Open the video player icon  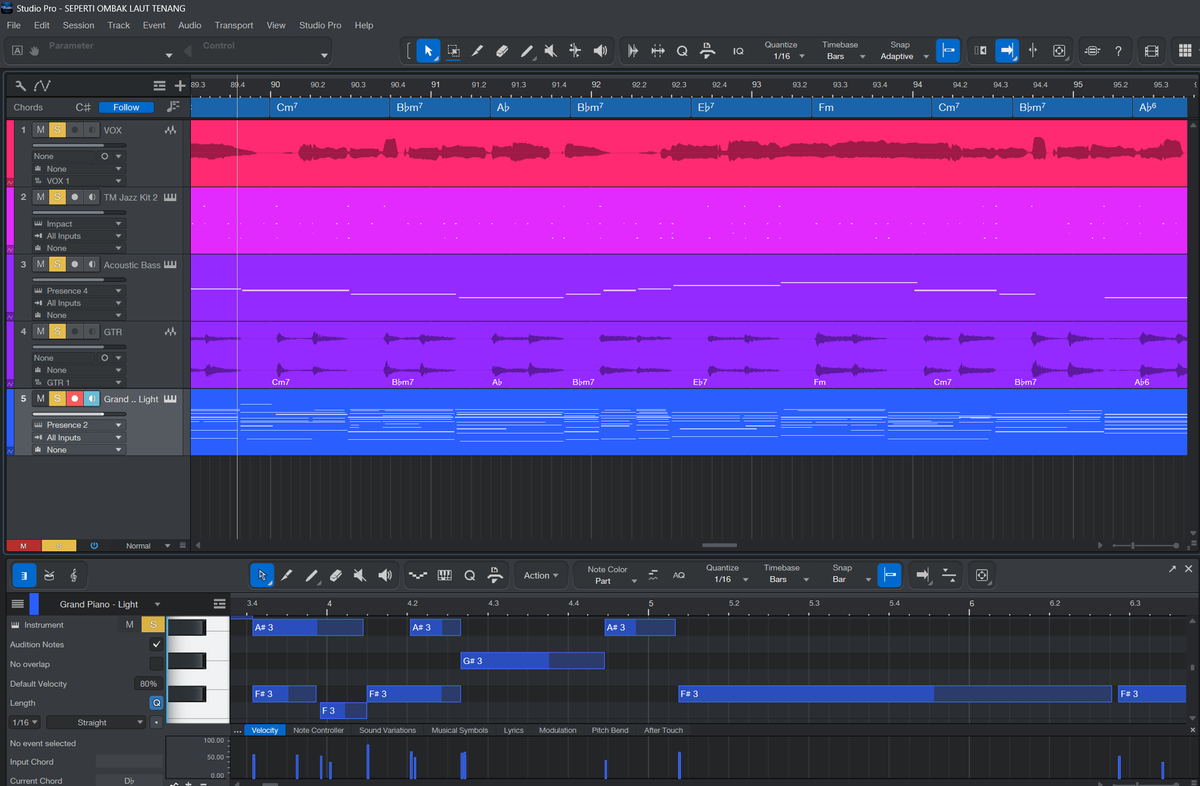coord(1152,50)
